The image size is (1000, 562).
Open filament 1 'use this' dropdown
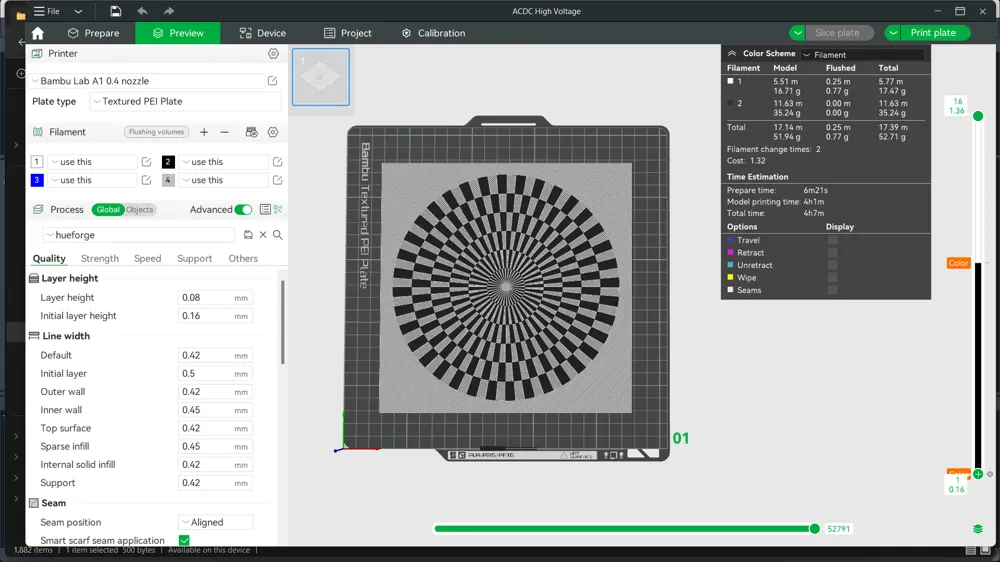92,162
